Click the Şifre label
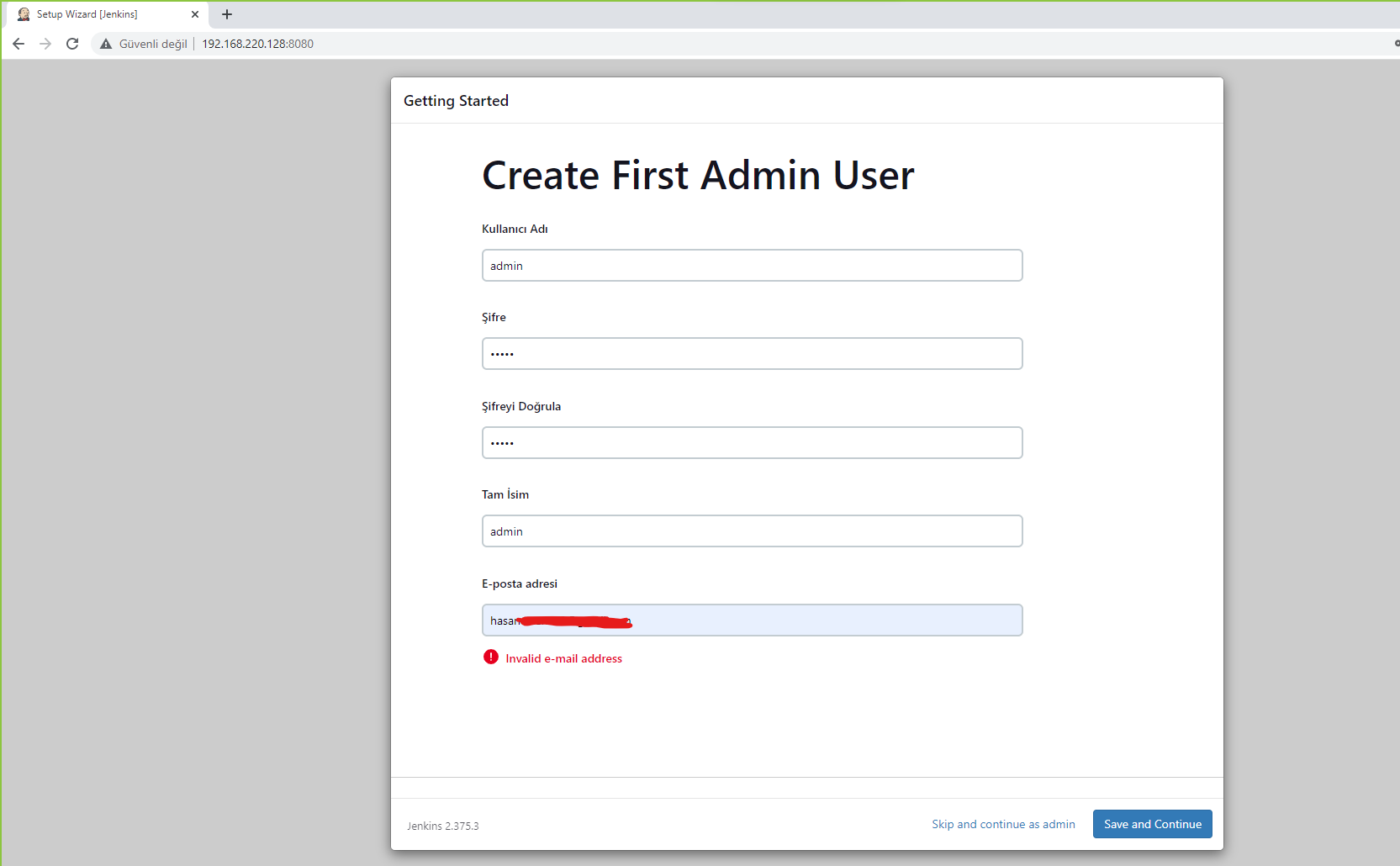The image size is (1400, 866). coord(494,317)
